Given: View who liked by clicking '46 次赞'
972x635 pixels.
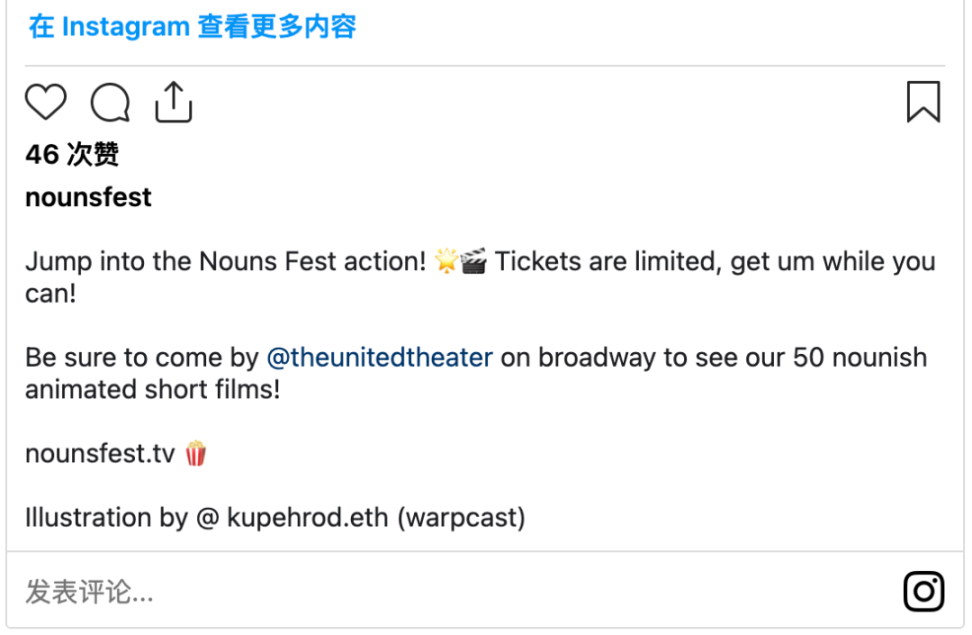Looking at the screenshot, I should point(72,155).
